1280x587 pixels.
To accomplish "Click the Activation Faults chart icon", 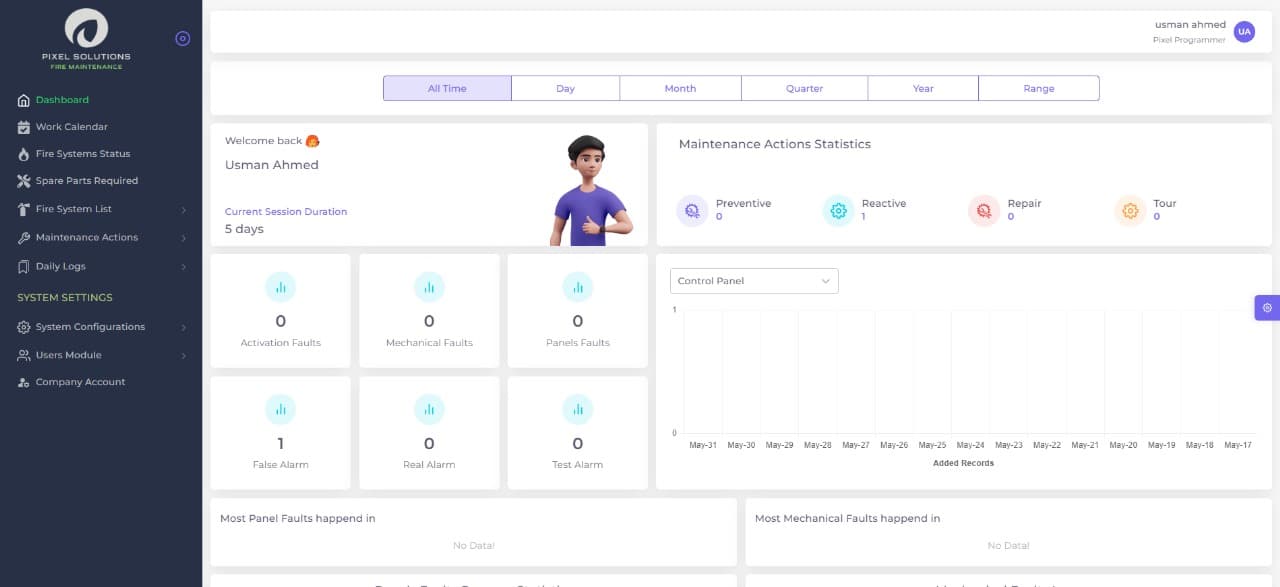I will coord(281,287).
